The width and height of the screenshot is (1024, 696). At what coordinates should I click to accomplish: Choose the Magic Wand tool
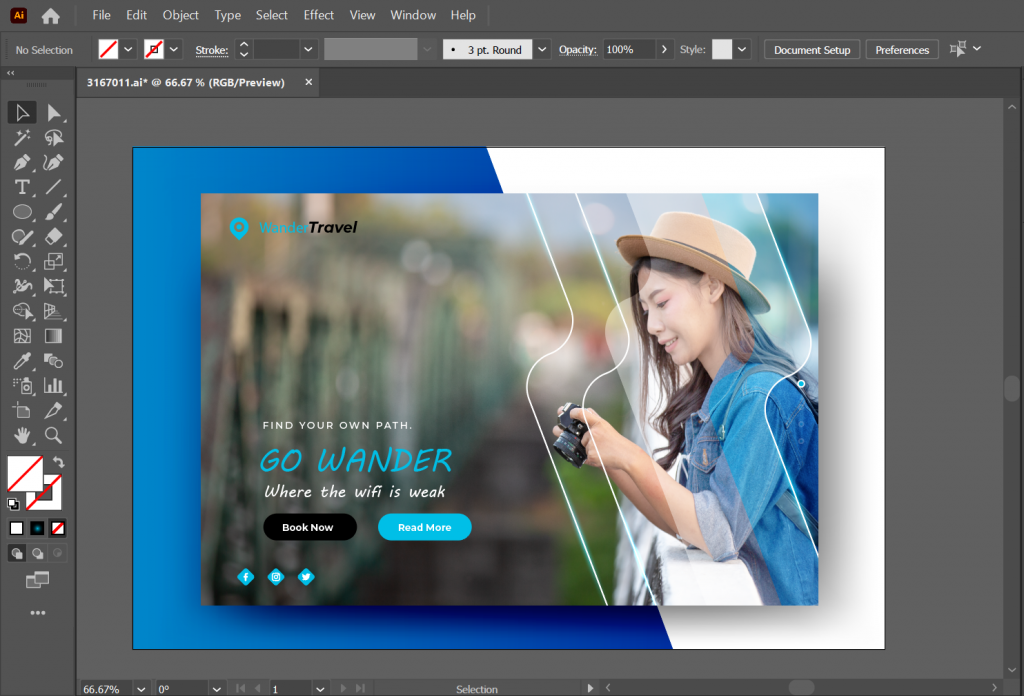point(22,138)
